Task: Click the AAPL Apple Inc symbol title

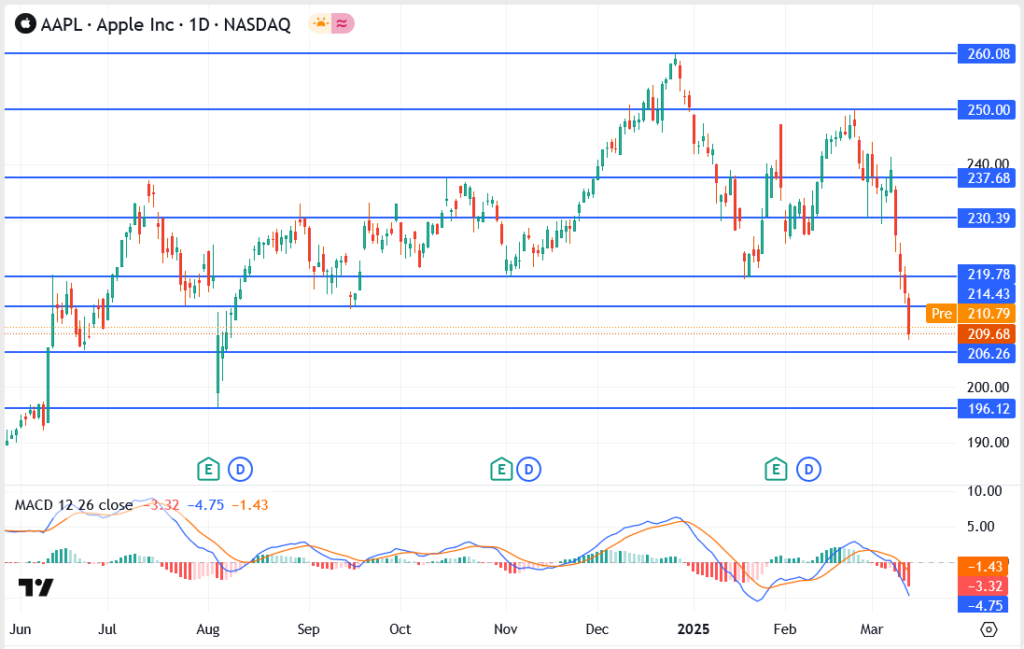Action: 165,25
